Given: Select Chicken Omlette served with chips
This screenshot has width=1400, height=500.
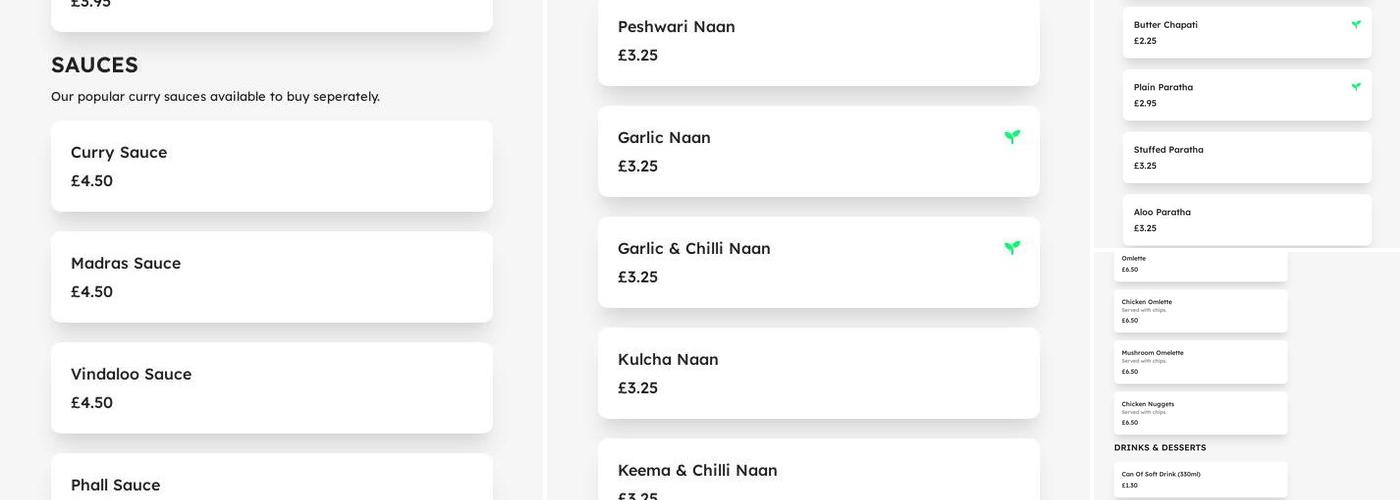Looking at the screenshot, I should coord(1200,311).
